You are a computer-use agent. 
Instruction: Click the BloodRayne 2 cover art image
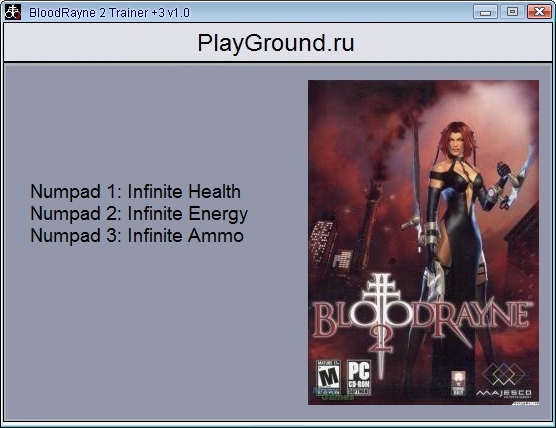coord(423,243)
